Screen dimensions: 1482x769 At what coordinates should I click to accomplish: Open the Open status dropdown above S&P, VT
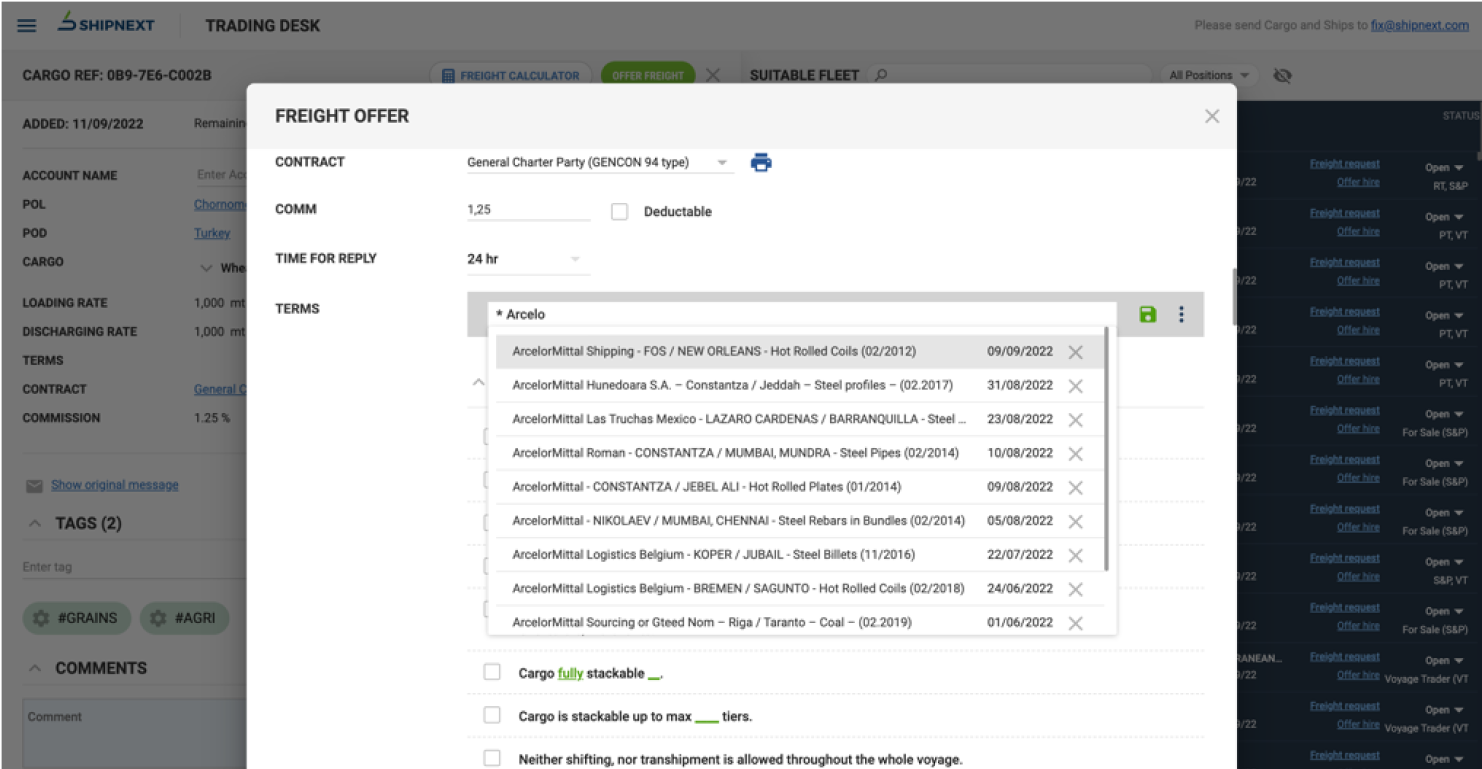(x=1444, y=562)
